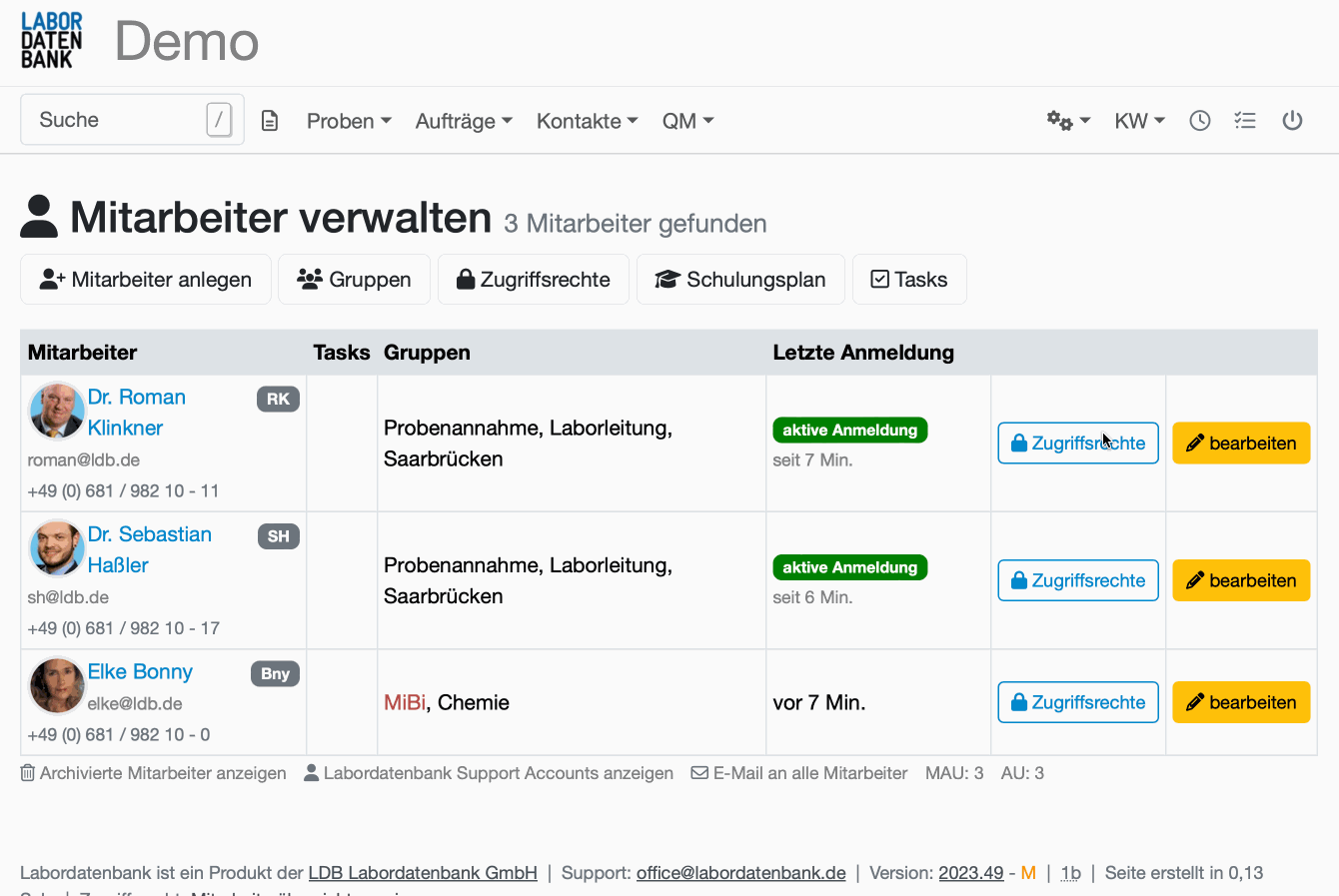The height and width of the screenshot is (896, 1339).
Task: Show Labordatenbank support accounts
Action: pos(488,772)
